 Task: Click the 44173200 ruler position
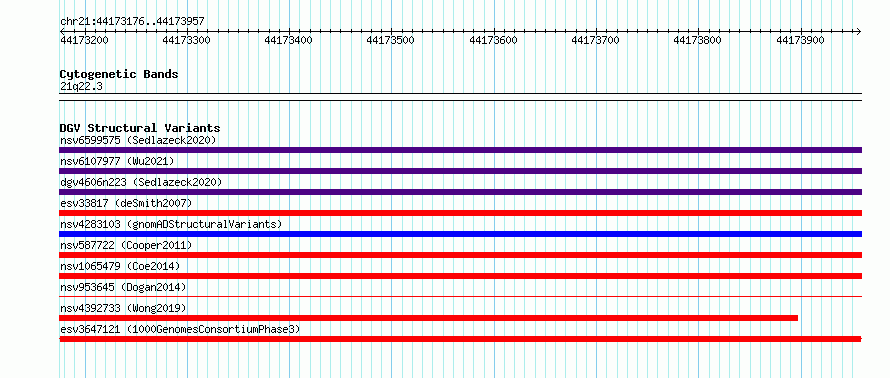(x=84, y=40)
